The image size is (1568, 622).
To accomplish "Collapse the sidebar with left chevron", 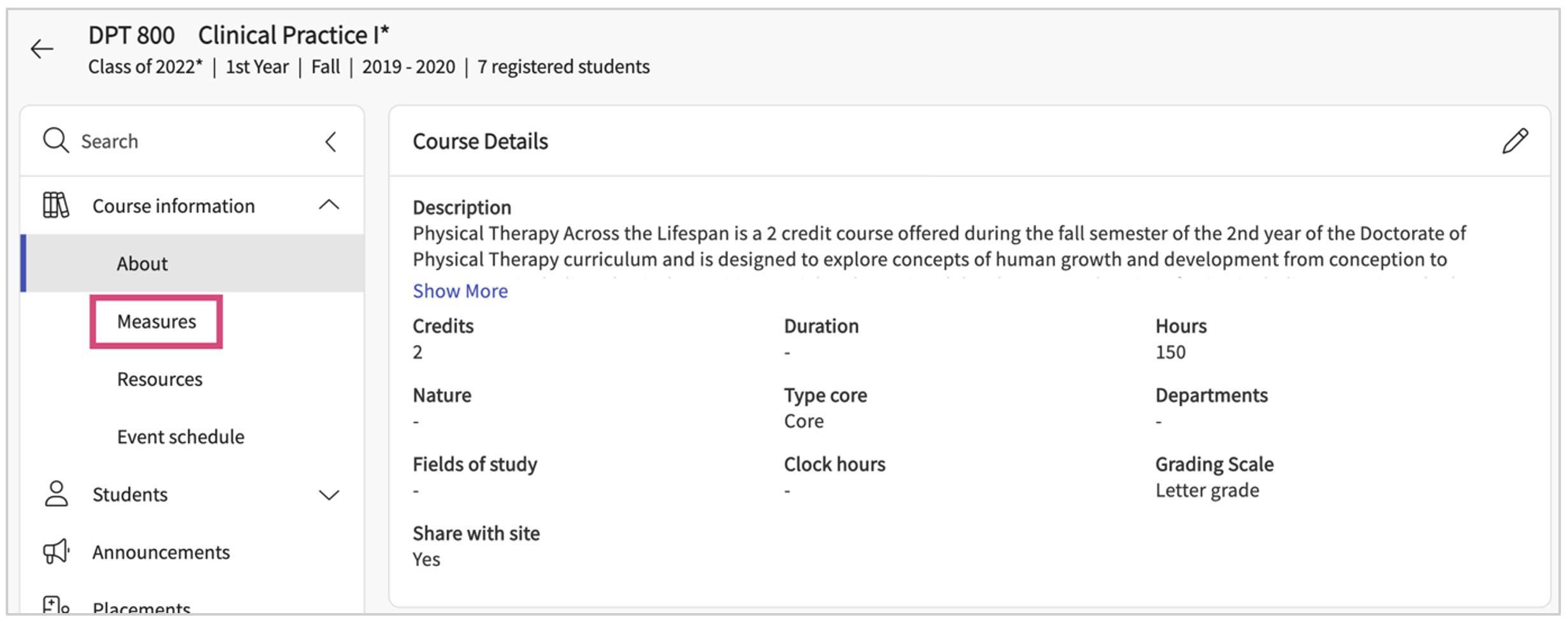I will click(331, 141).
